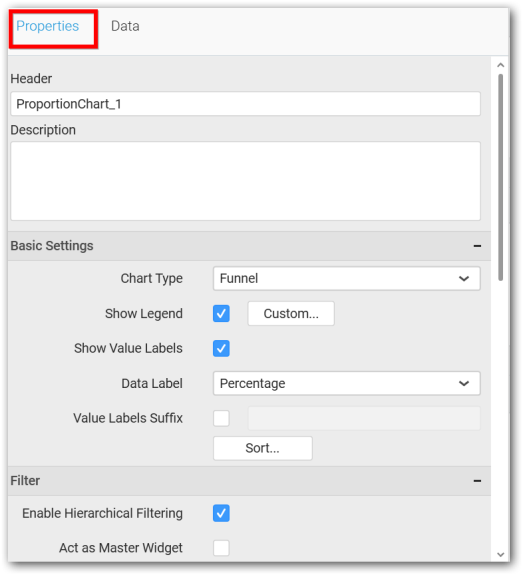Click the vertical scrollbar thumb
Viewport: 523px width, 575px height.
coord(501,177)
